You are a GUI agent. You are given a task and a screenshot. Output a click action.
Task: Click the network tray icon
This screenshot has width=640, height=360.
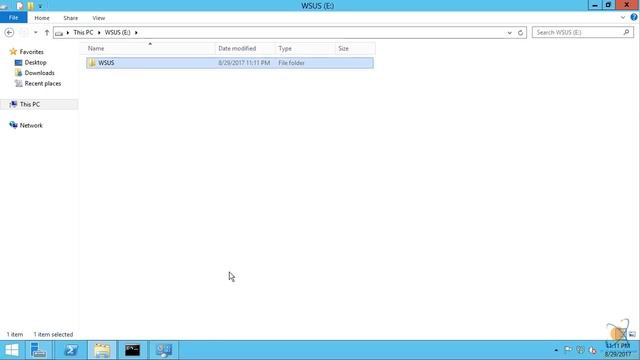click(x=580, y=350)
